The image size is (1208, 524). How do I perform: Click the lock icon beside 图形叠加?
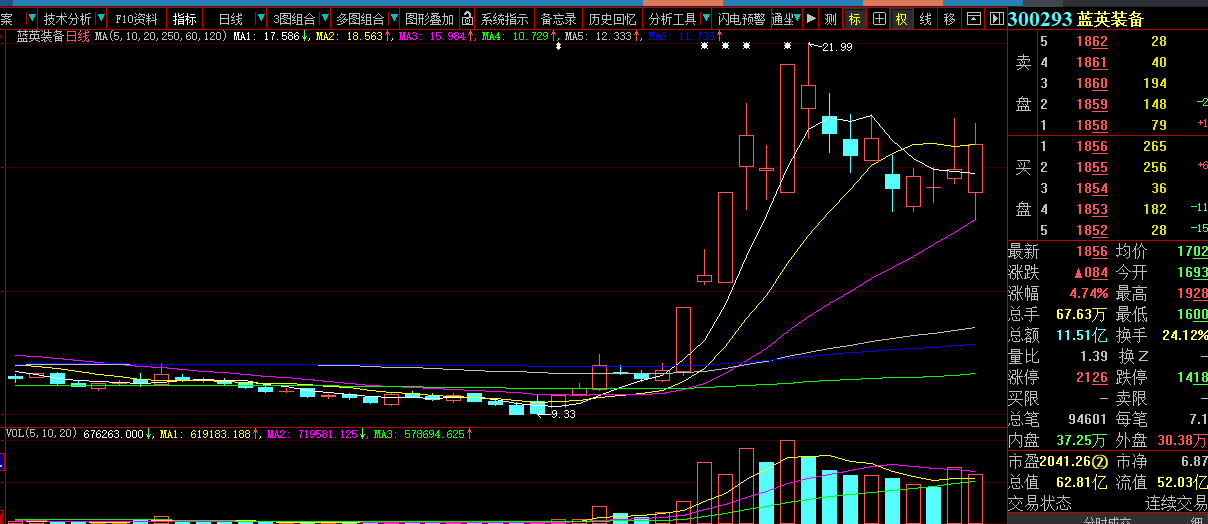pyautogui.click(x=466, y=19)
